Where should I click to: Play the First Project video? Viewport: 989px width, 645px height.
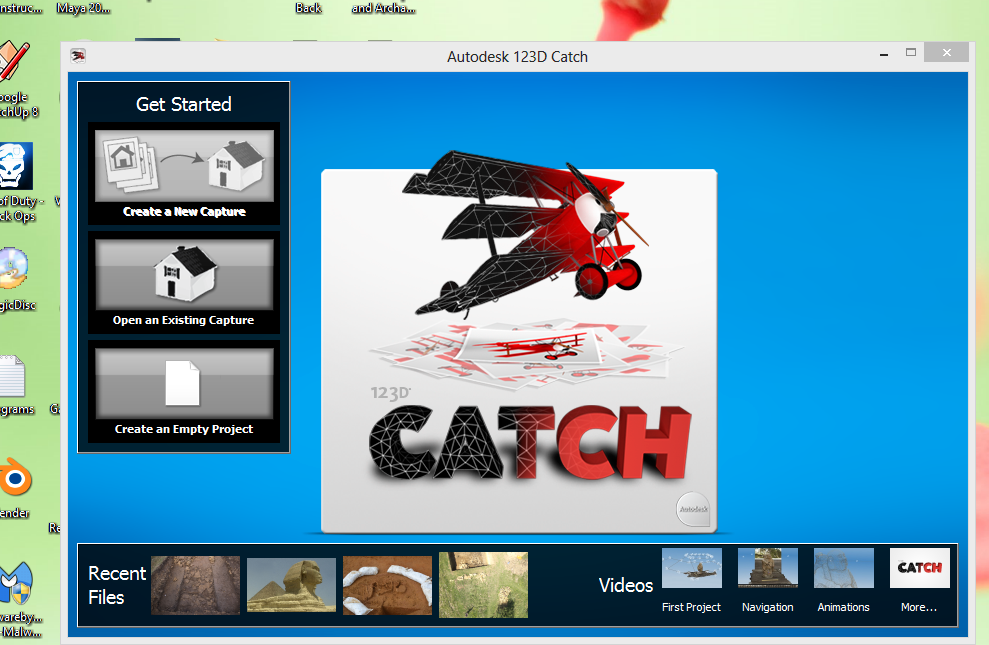(691, 569)
